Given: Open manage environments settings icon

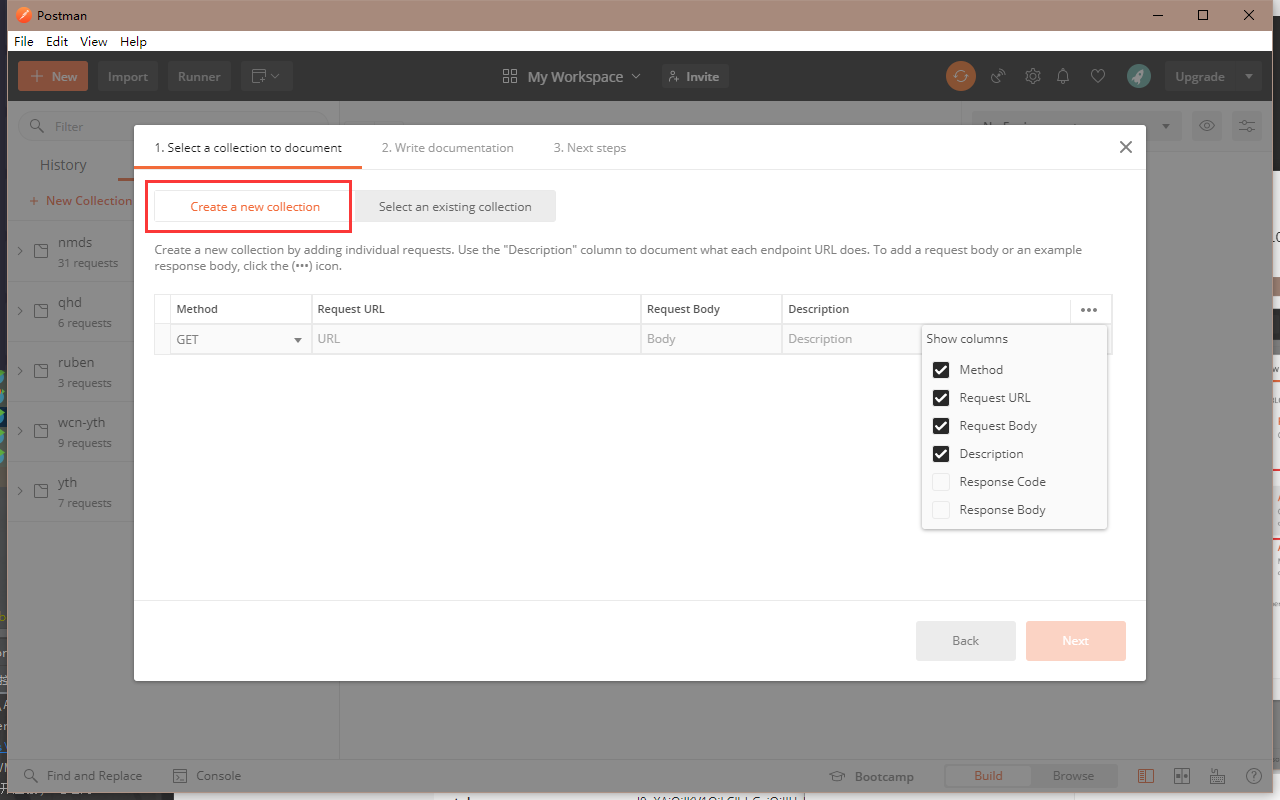Looking at the screenshot, I should (x=1248, y=126).
